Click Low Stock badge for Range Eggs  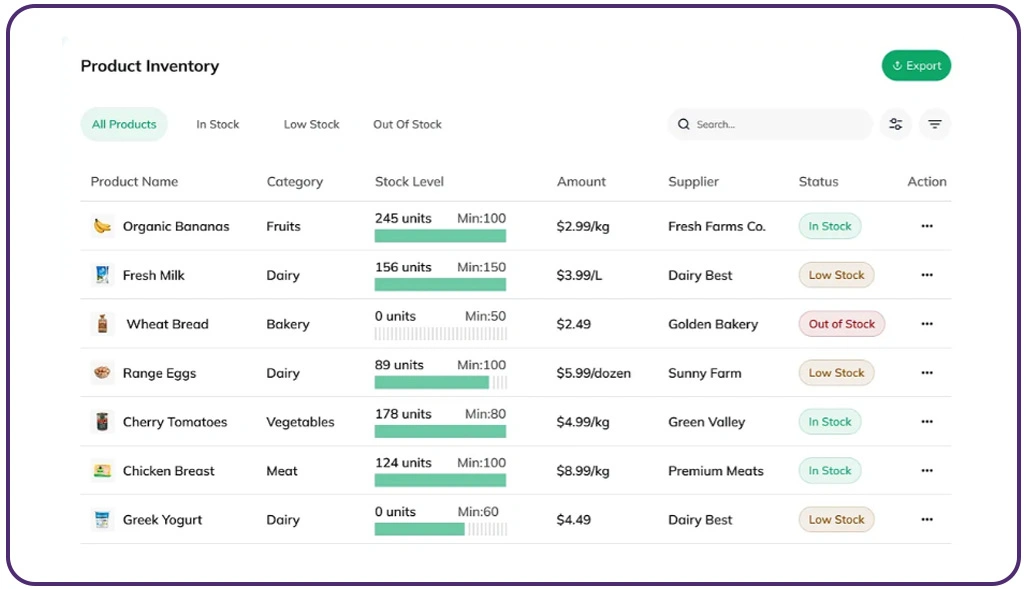[836, 373]
